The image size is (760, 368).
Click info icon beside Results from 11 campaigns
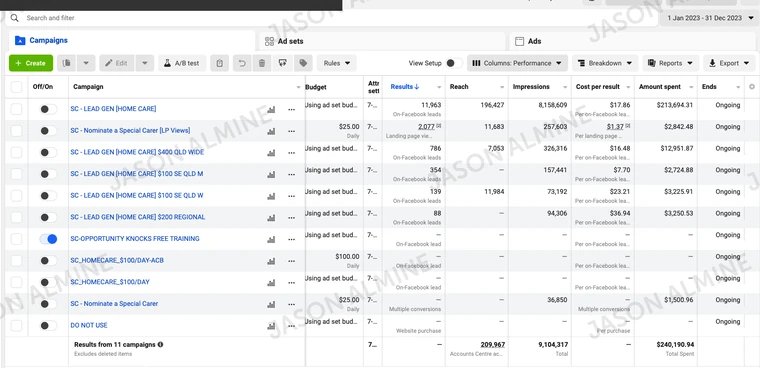tap(160, 344)
